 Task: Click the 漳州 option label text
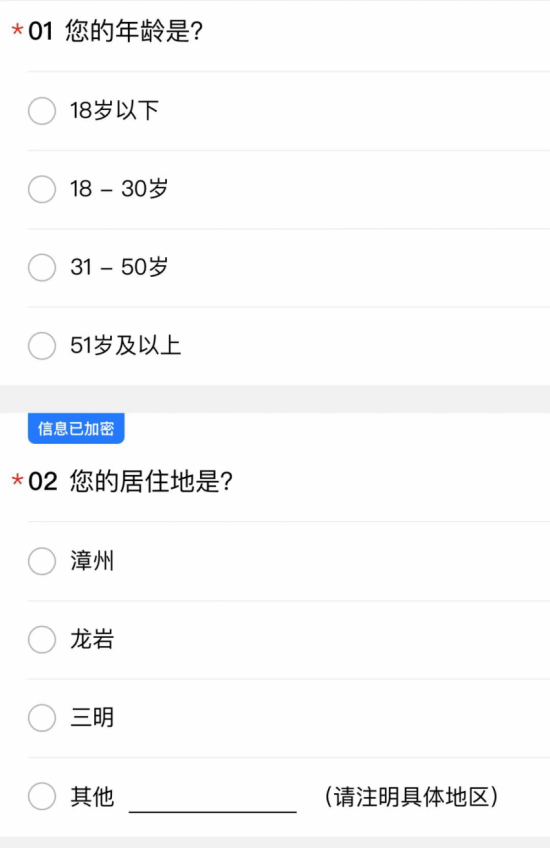[92, 561]
